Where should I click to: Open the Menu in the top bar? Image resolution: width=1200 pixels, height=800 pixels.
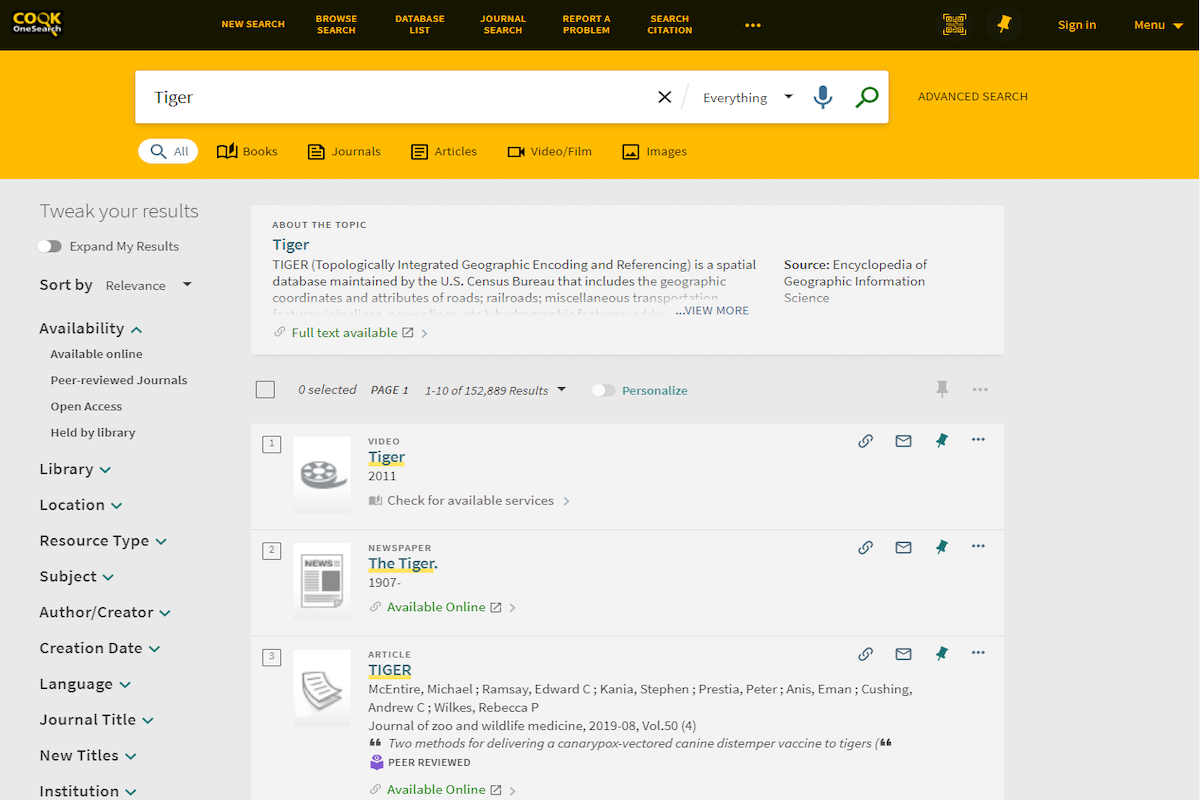[x=1155, y=24]
